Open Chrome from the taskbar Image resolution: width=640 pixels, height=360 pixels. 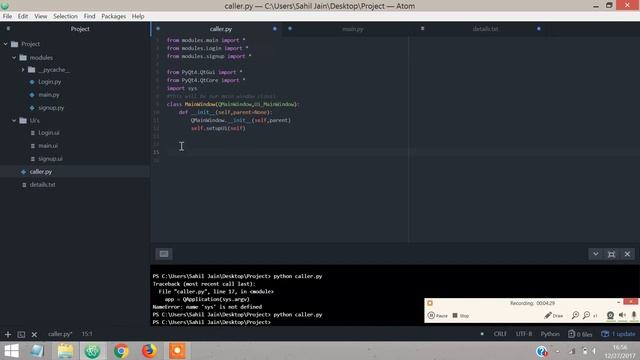point(121,351)
